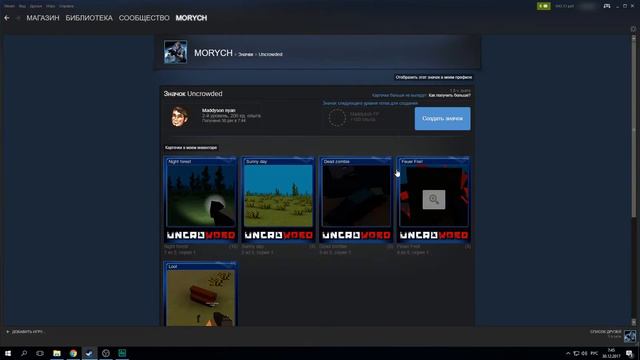Click the Maddyson badge face icon
The height and width of the screenshot is (360, 640).
coord(179,116)
